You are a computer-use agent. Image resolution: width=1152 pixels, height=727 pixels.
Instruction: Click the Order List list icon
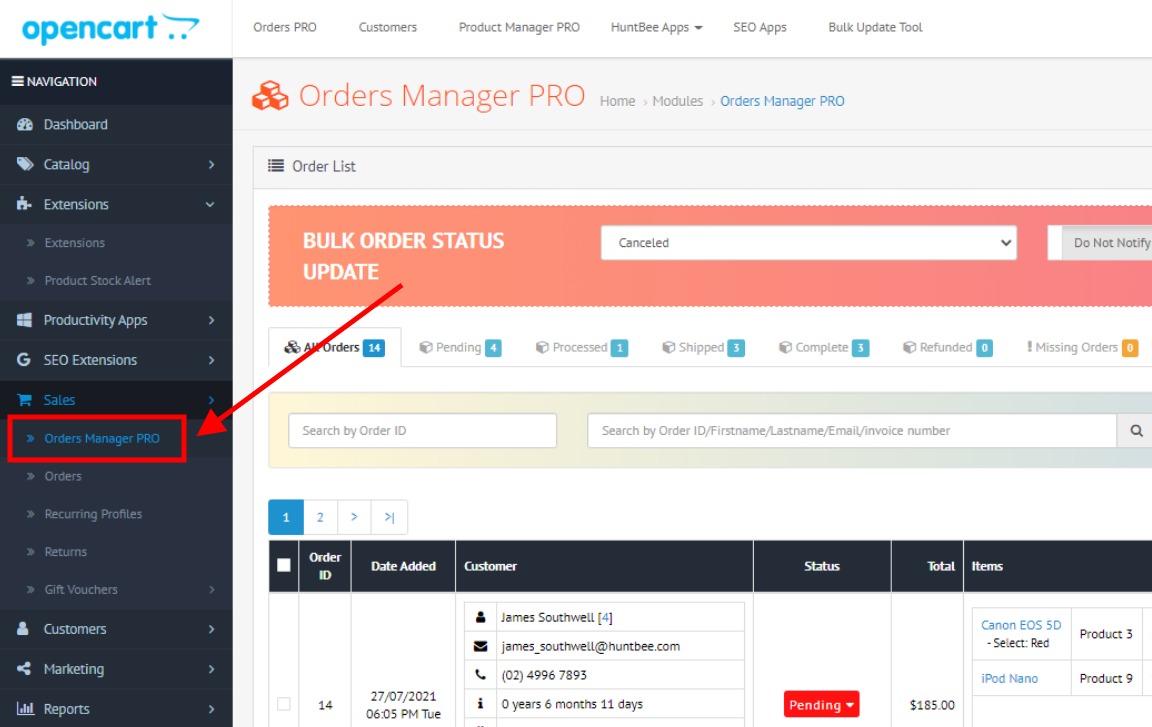tap(276, 166)
